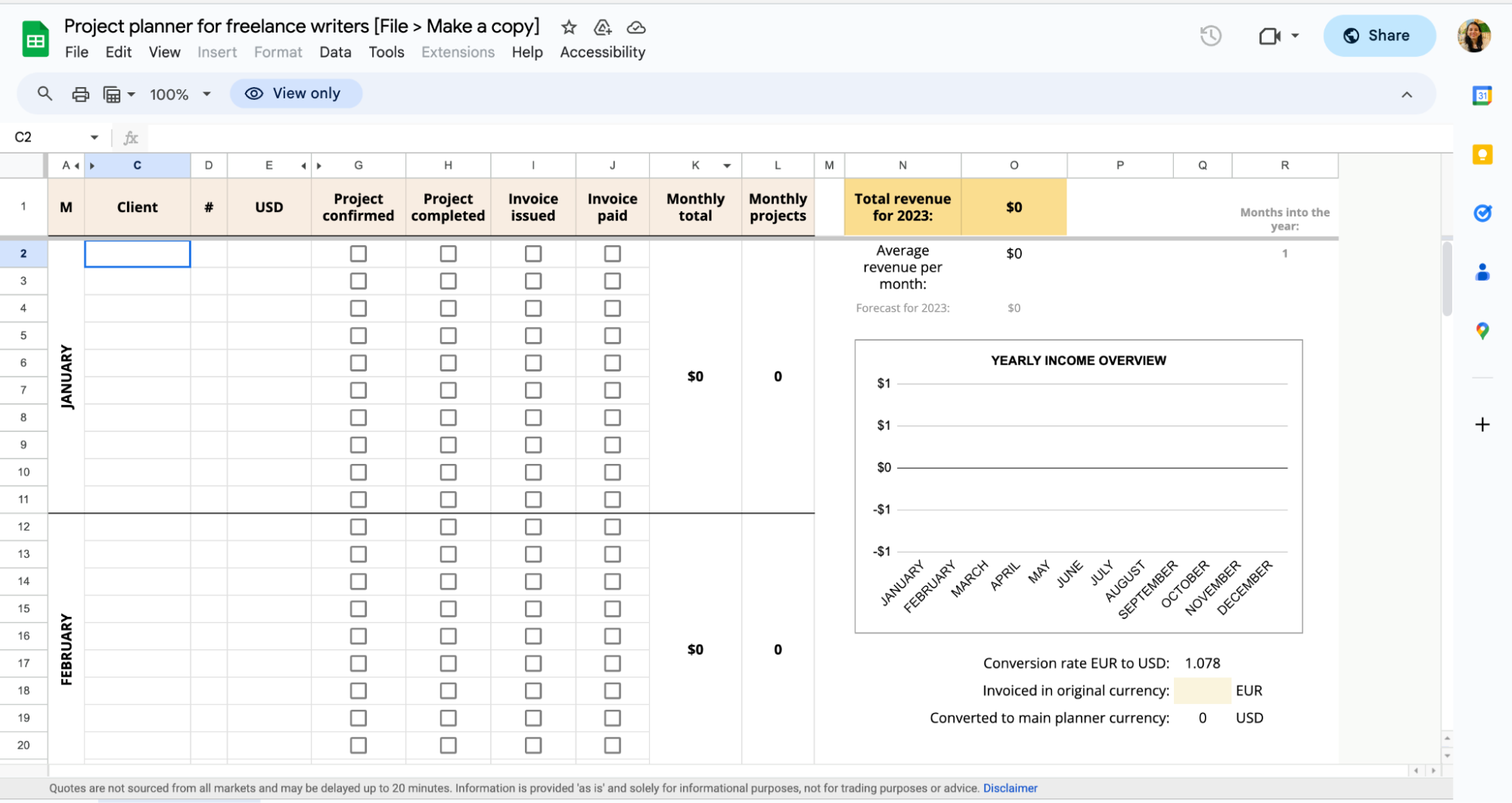Star this spreadsheet document
Image resolution: width=1512 pixels, height=803 pixels.
(569, 28)
